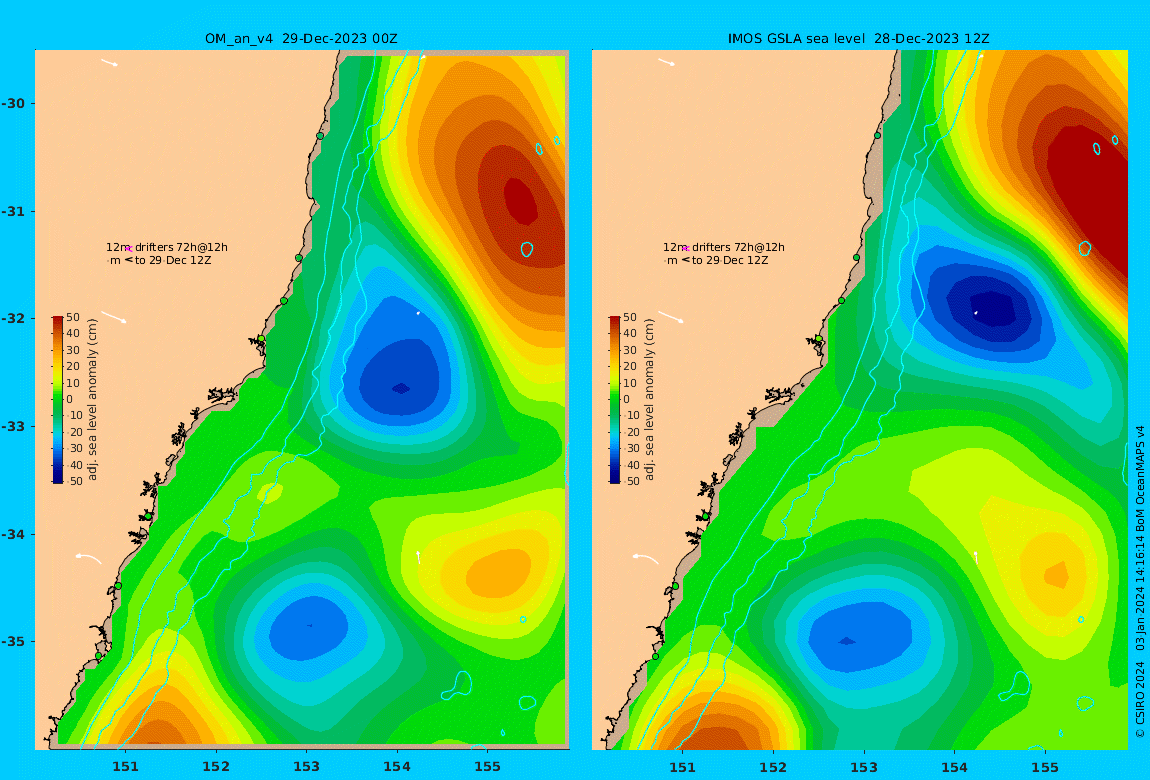Click '12m drifters 72h@12h' text in IMOS GSLA map
The image size is (1150, 780).
coord(724,247)
